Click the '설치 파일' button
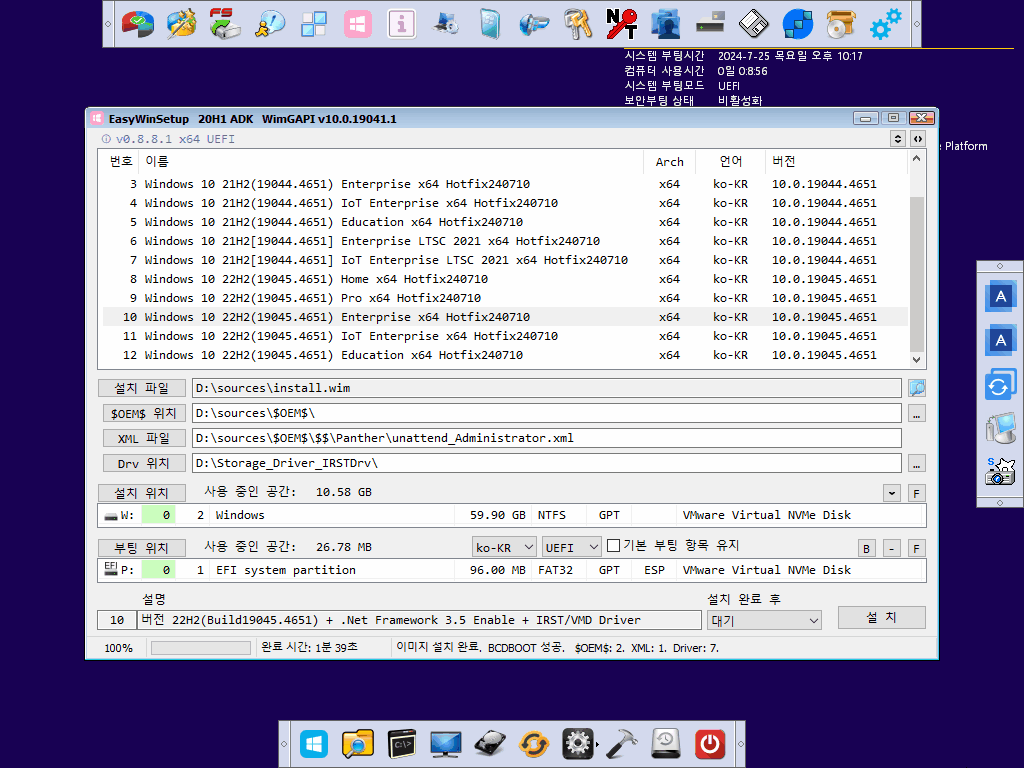 [142, 389]
